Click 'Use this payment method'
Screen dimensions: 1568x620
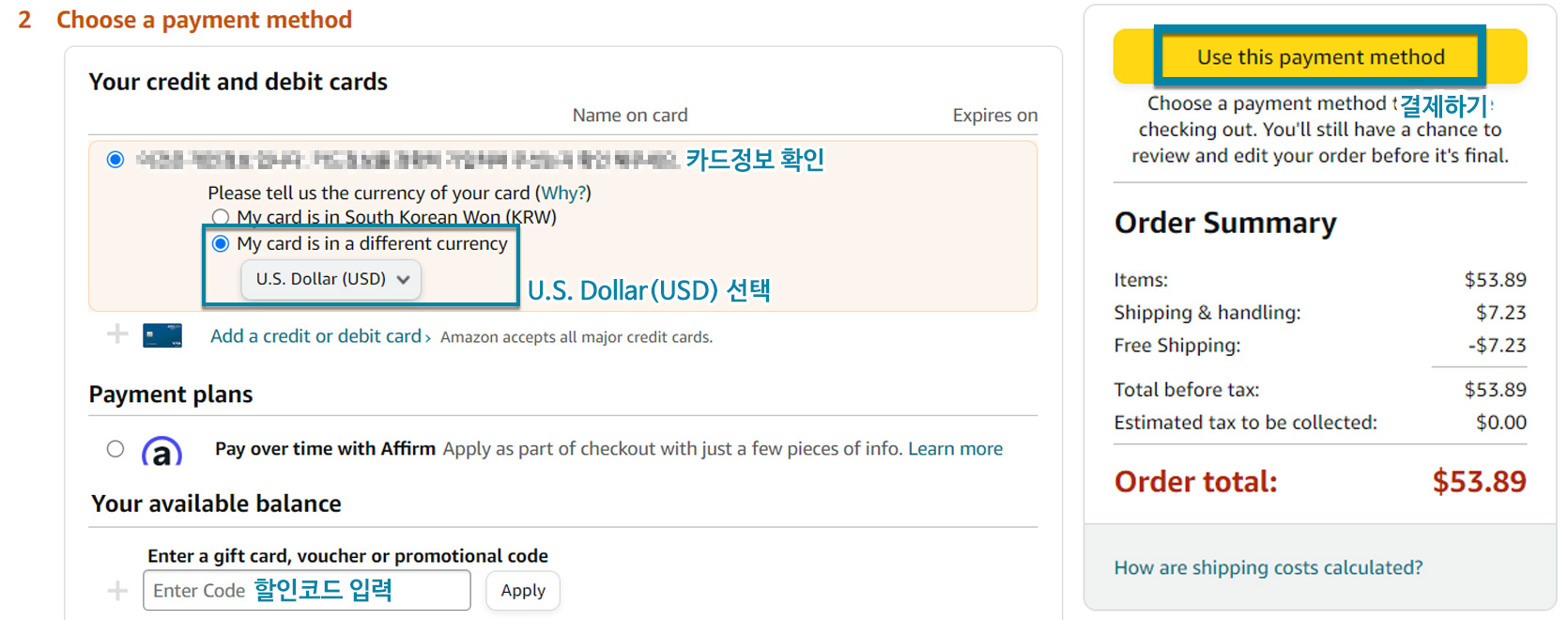click(x=1318, y=56)
